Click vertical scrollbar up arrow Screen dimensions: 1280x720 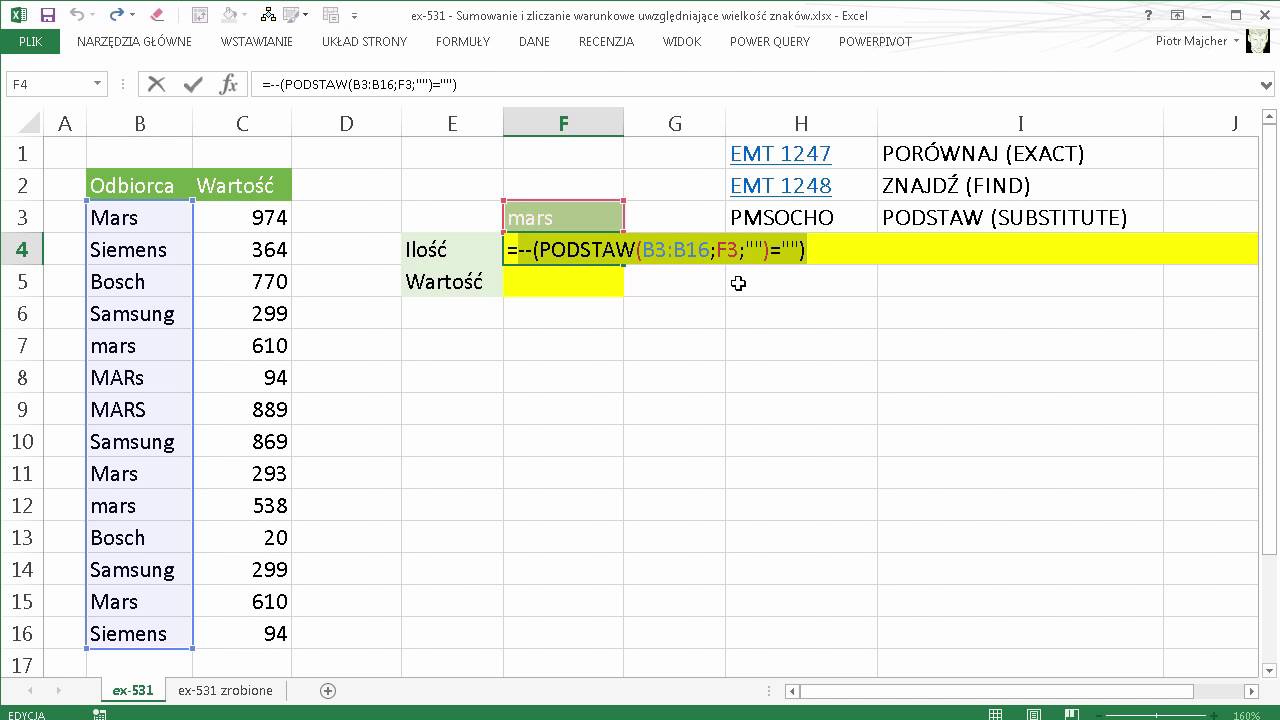1269,118
